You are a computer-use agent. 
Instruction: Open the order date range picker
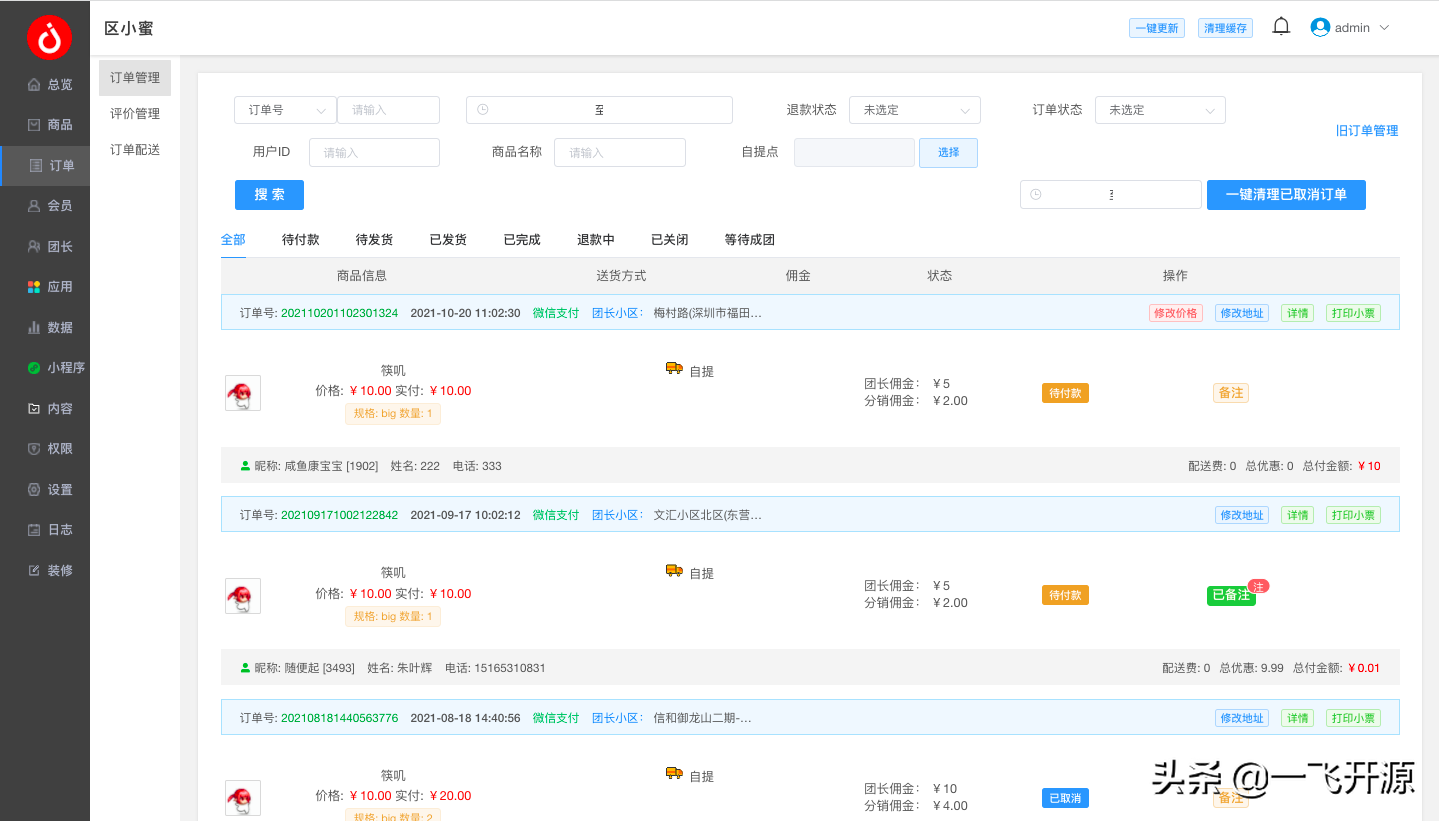[x=599, y=110]
